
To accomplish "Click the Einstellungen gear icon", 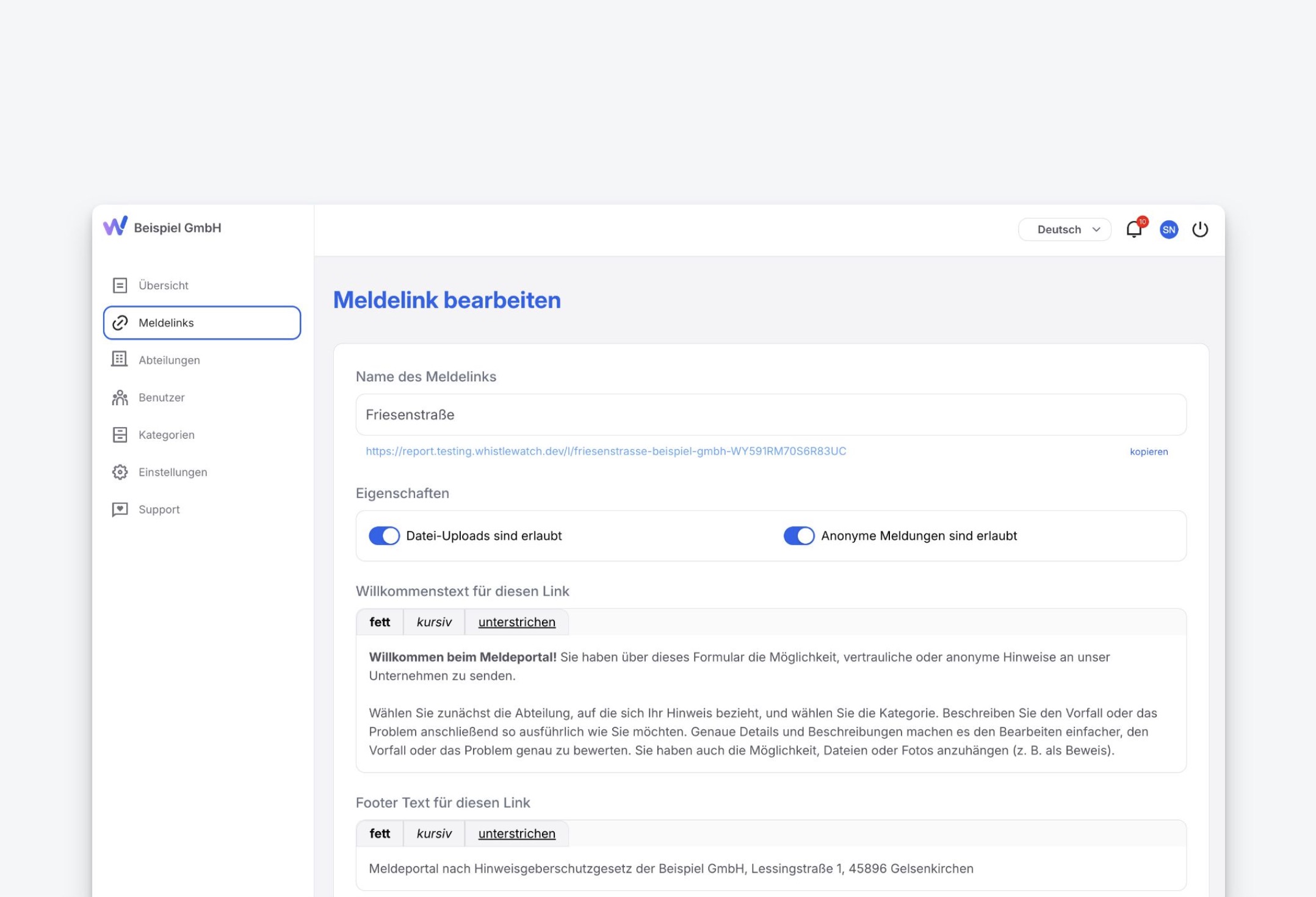I will pos(120,472).
